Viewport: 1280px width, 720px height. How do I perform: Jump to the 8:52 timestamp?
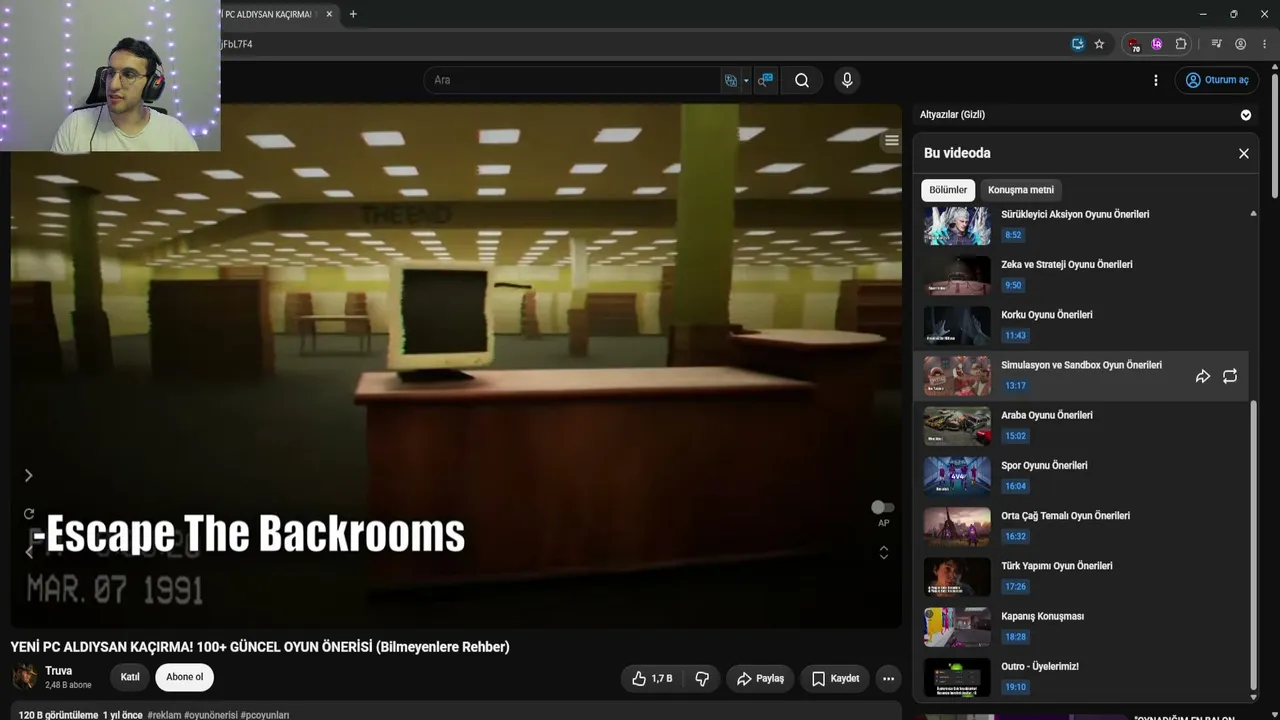(x=1014, y=235)
